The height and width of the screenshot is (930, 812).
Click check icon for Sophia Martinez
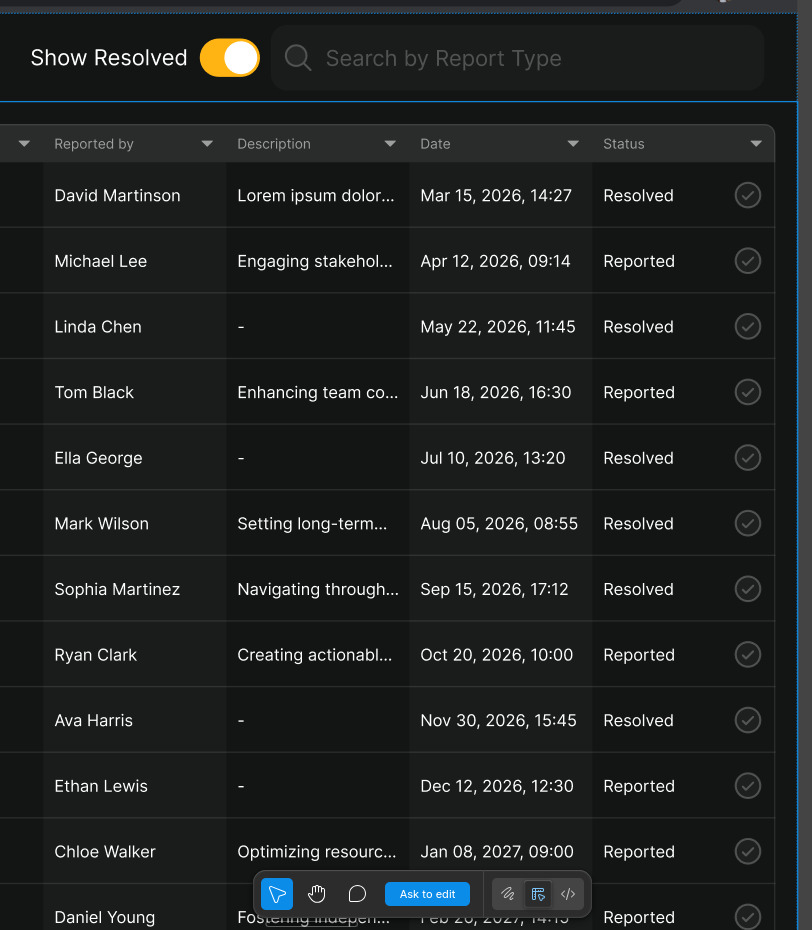pos(748,589)
